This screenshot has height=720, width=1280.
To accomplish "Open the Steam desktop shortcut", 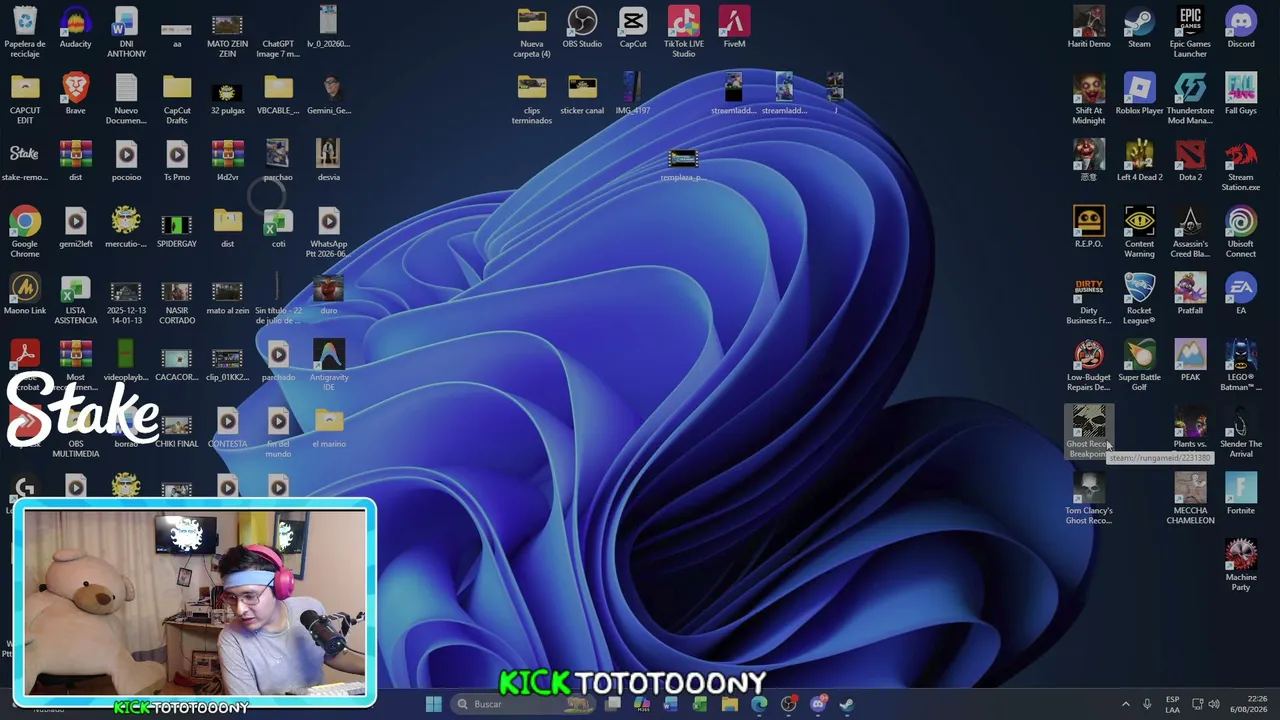I will [x=1139, y=27].
